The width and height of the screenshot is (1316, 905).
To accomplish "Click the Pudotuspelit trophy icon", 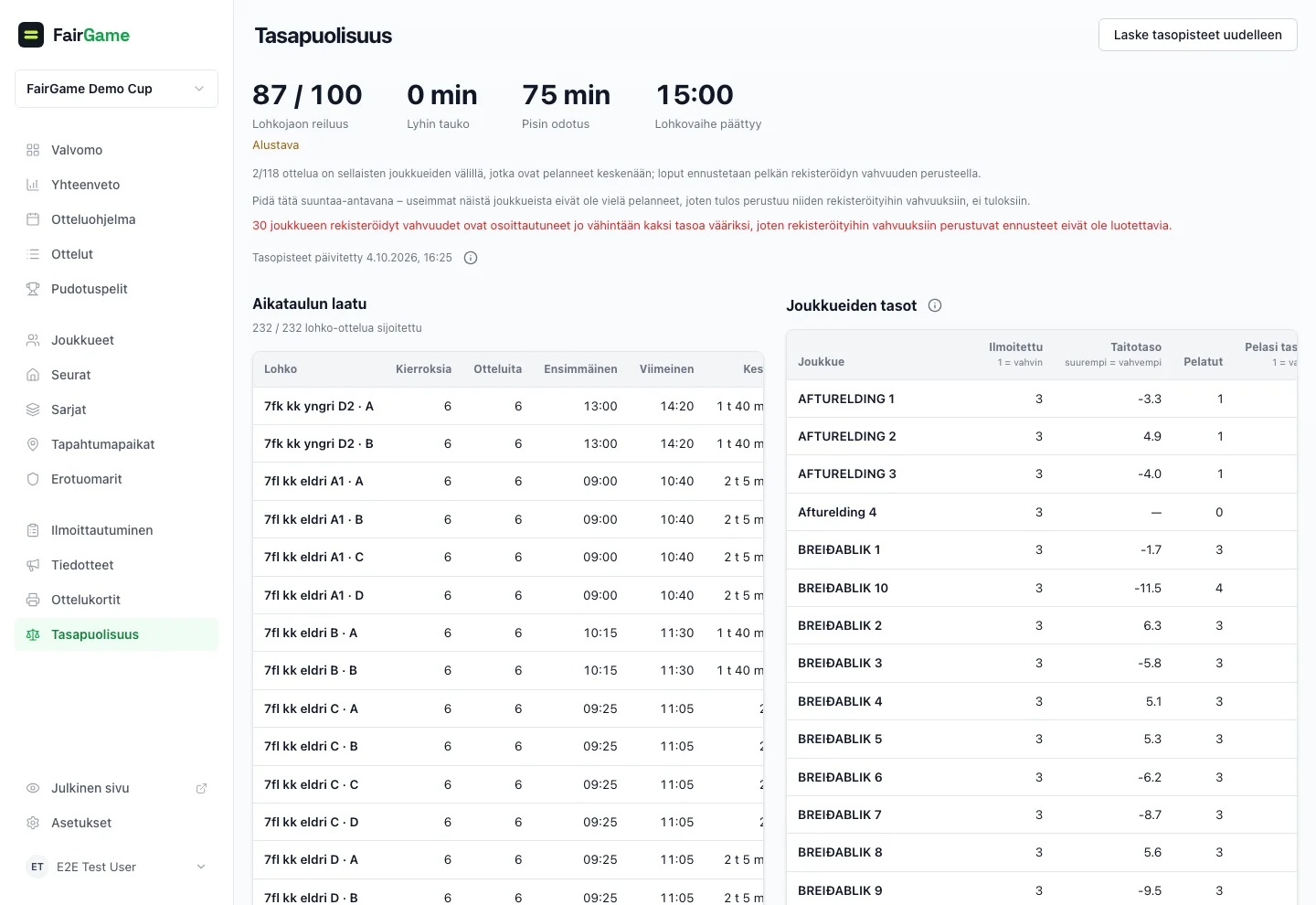I will (33, 289).
